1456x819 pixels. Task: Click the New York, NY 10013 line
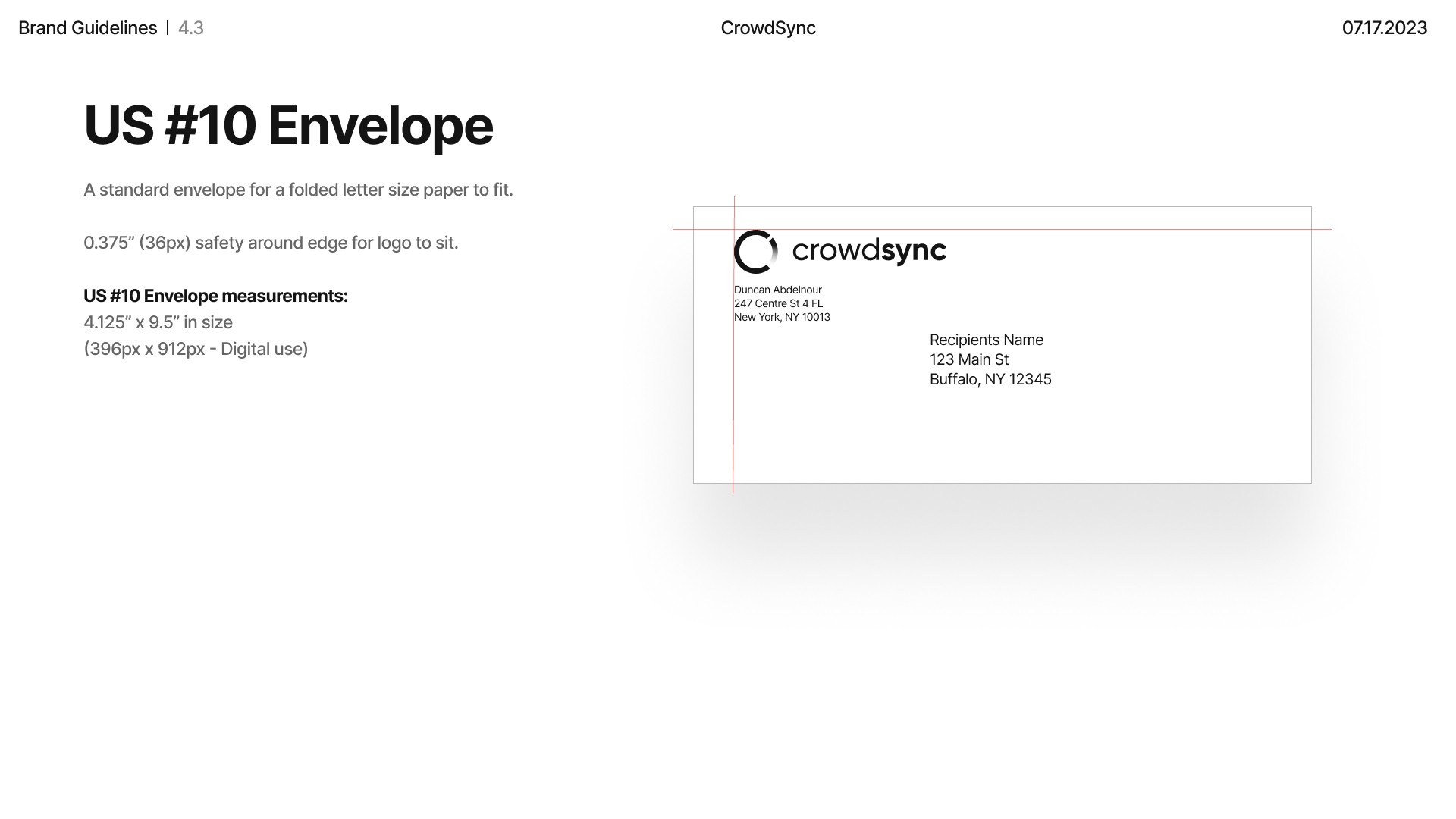point(782,317)
